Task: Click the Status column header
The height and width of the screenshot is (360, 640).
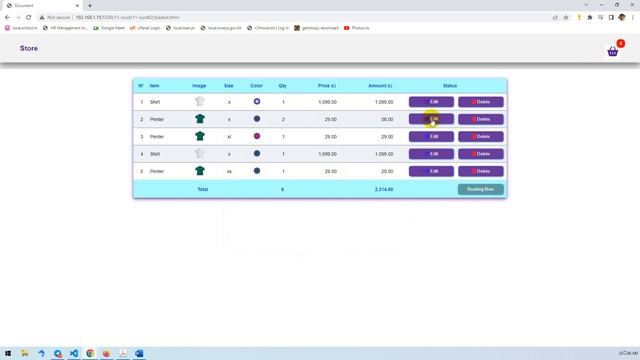Action: point(450,86)
